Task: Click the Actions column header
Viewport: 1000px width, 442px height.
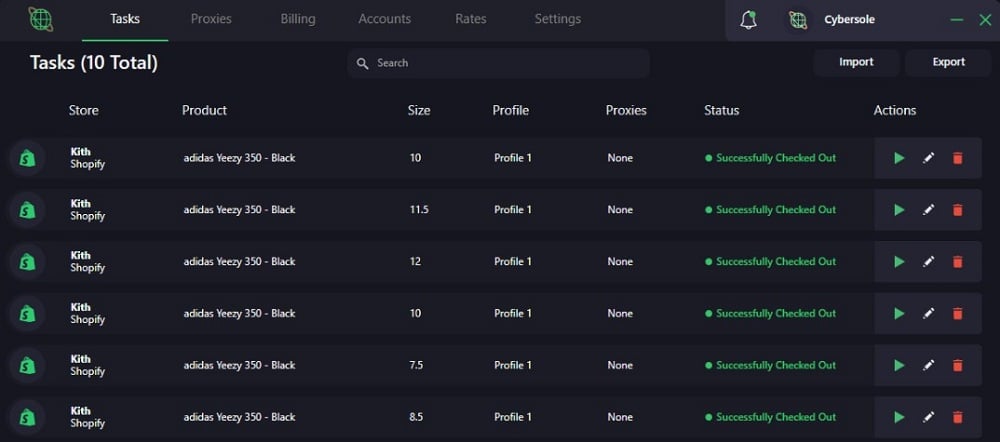Action: pyautogui.click(x=895, y=110)
